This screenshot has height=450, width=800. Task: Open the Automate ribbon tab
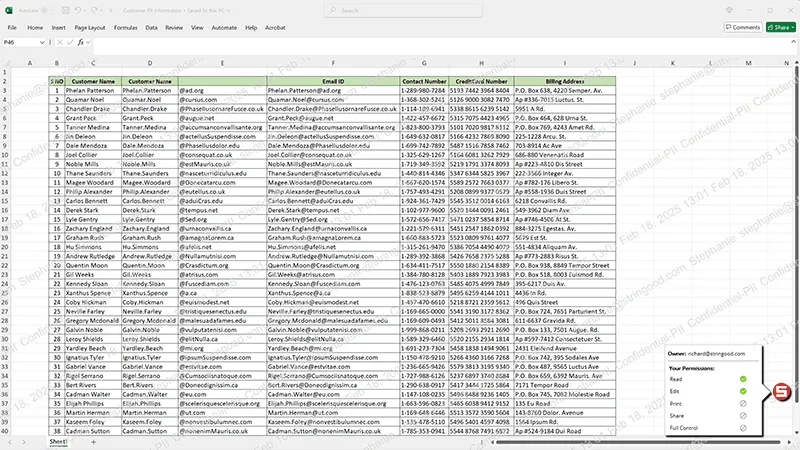tap(224, 28)
